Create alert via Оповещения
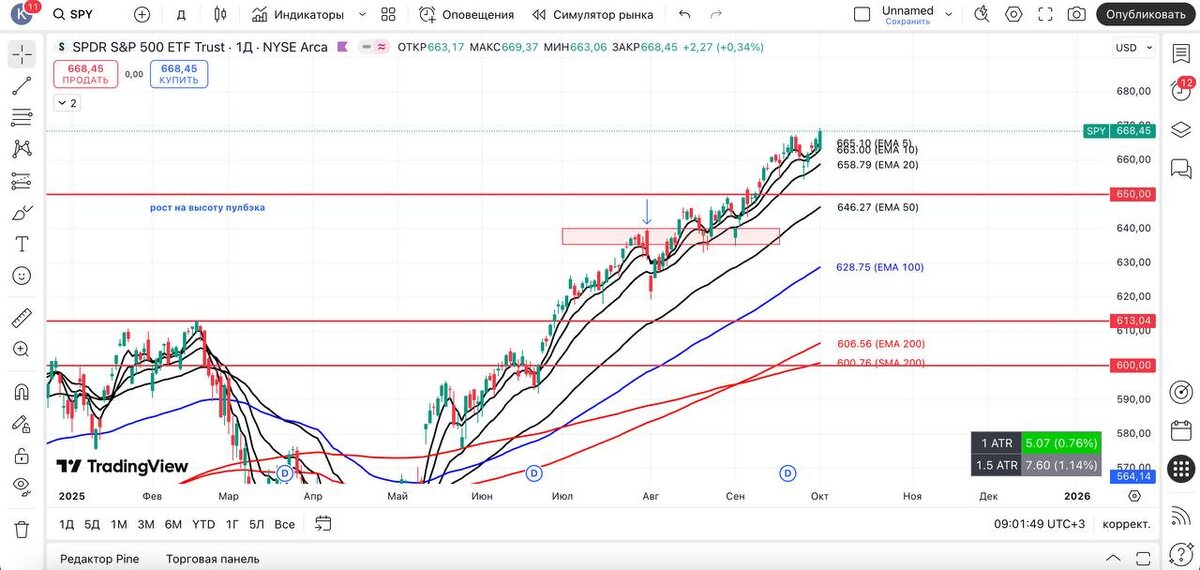This screenshot has width=1200, height=570. 466,14
